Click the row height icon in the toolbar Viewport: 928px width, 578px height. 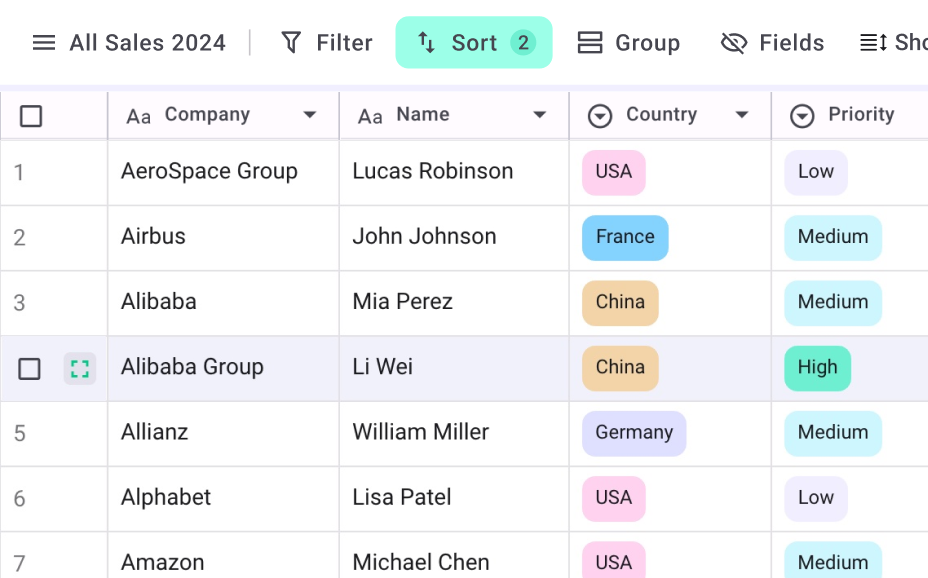coord(873,43)
